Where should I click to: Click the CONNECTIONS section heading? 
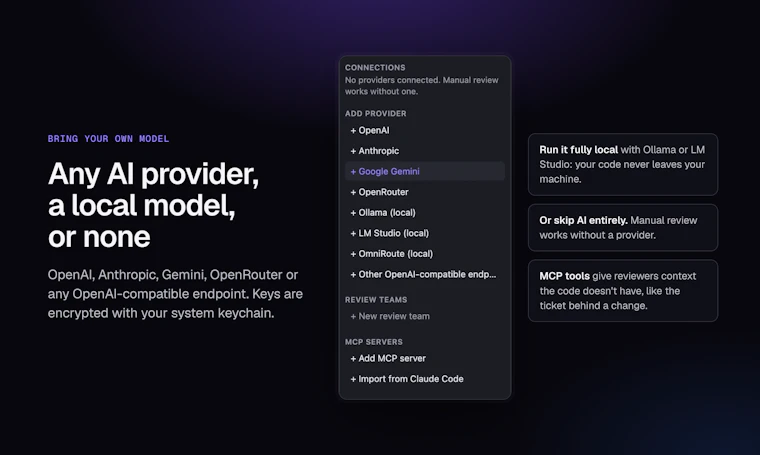(375, 68)
